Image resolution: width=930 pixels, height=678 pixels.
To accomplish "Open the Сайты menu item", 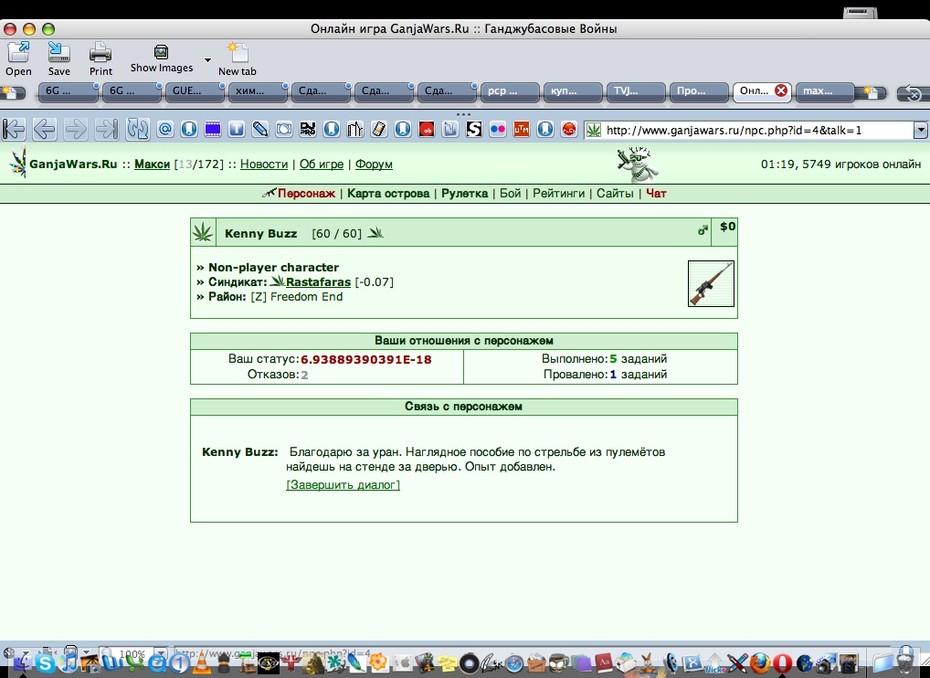I will (614, 193).
